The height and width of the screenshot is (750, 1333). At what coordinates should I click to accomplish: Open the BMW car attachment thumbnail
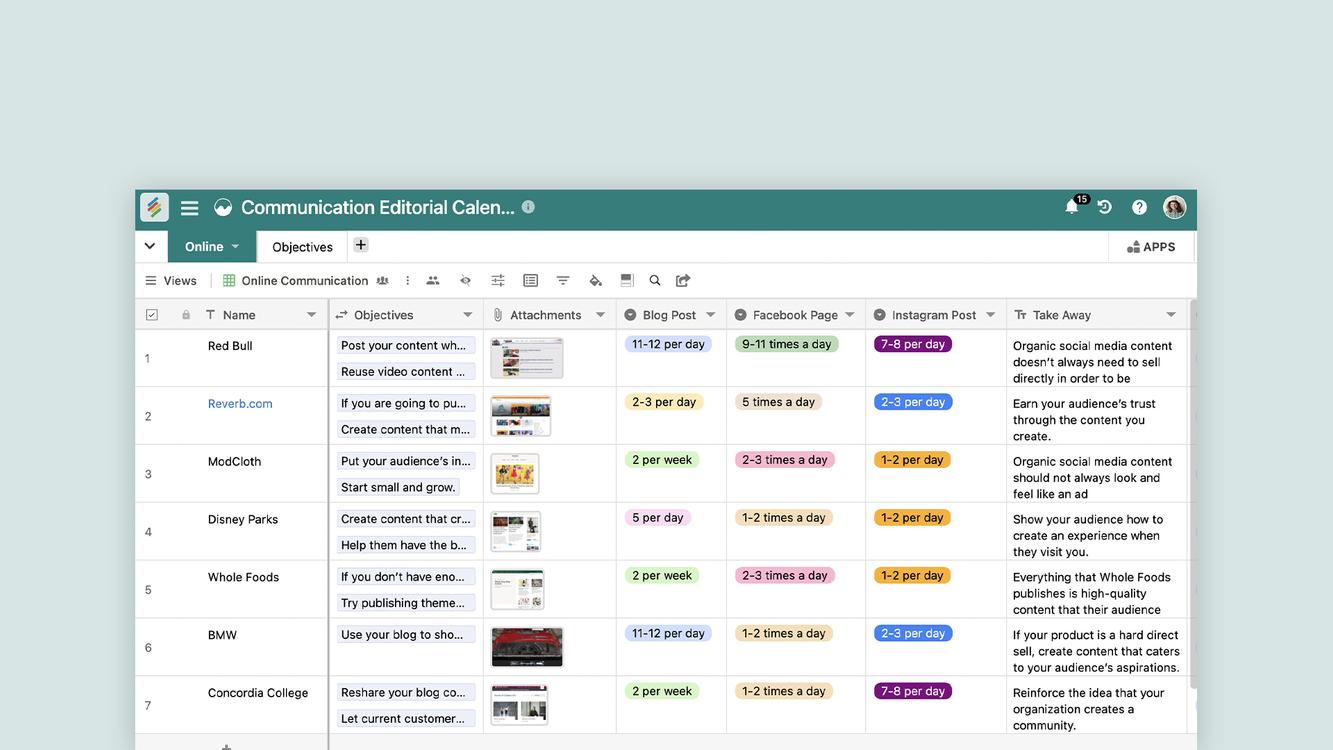pyautogui.click(x=527, y=647)
